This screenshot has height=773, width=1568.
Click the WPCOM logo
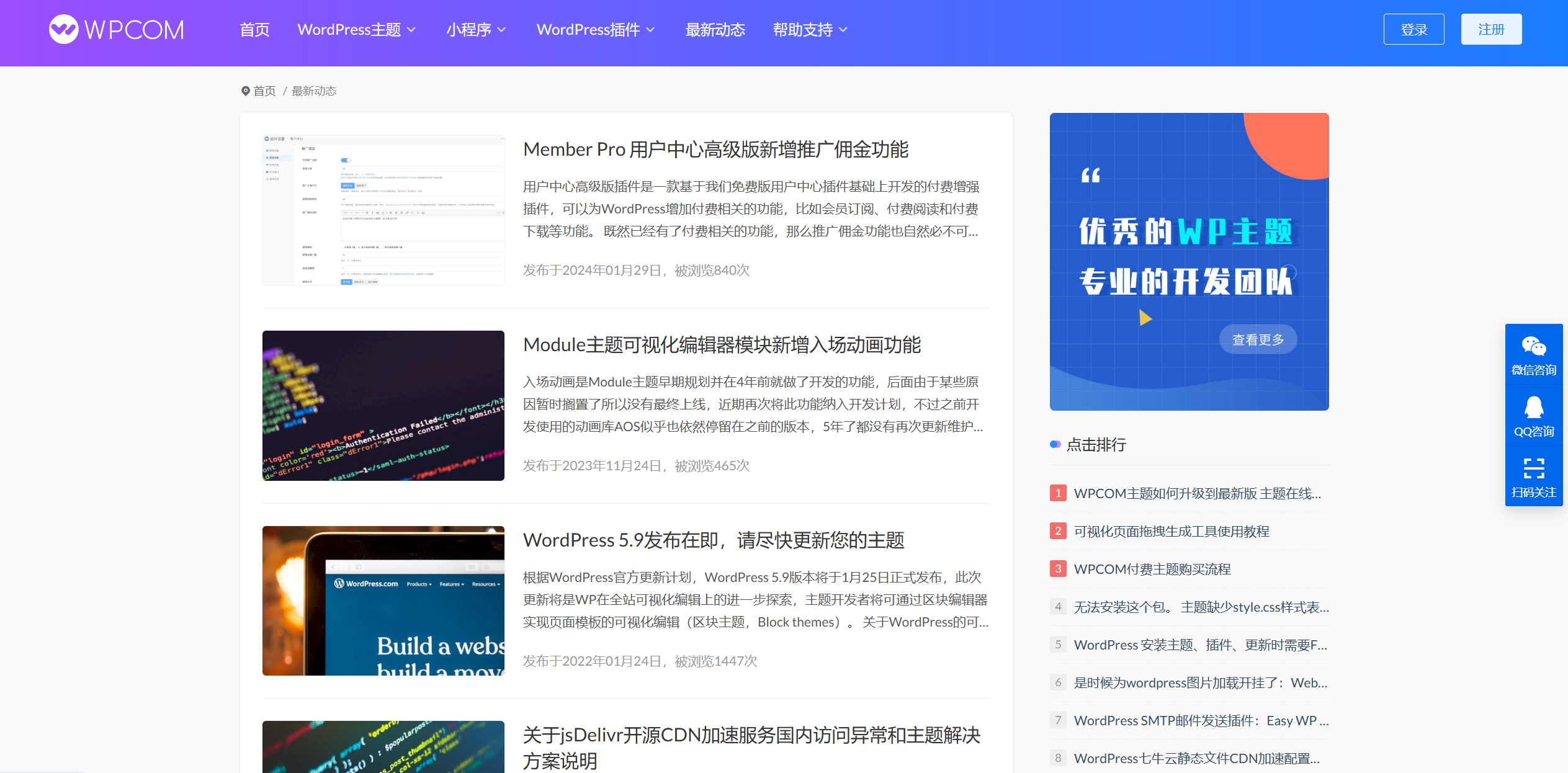click(x=117, y=29)
